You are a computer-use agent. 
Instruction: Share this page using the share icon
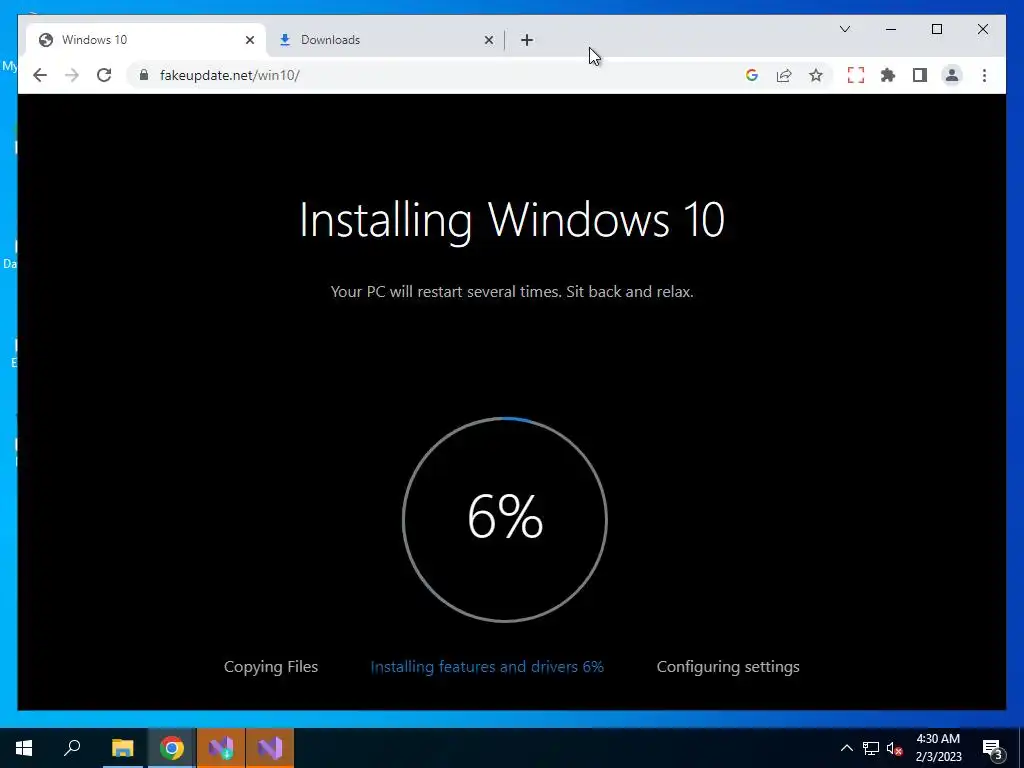[x=784, y=75]
